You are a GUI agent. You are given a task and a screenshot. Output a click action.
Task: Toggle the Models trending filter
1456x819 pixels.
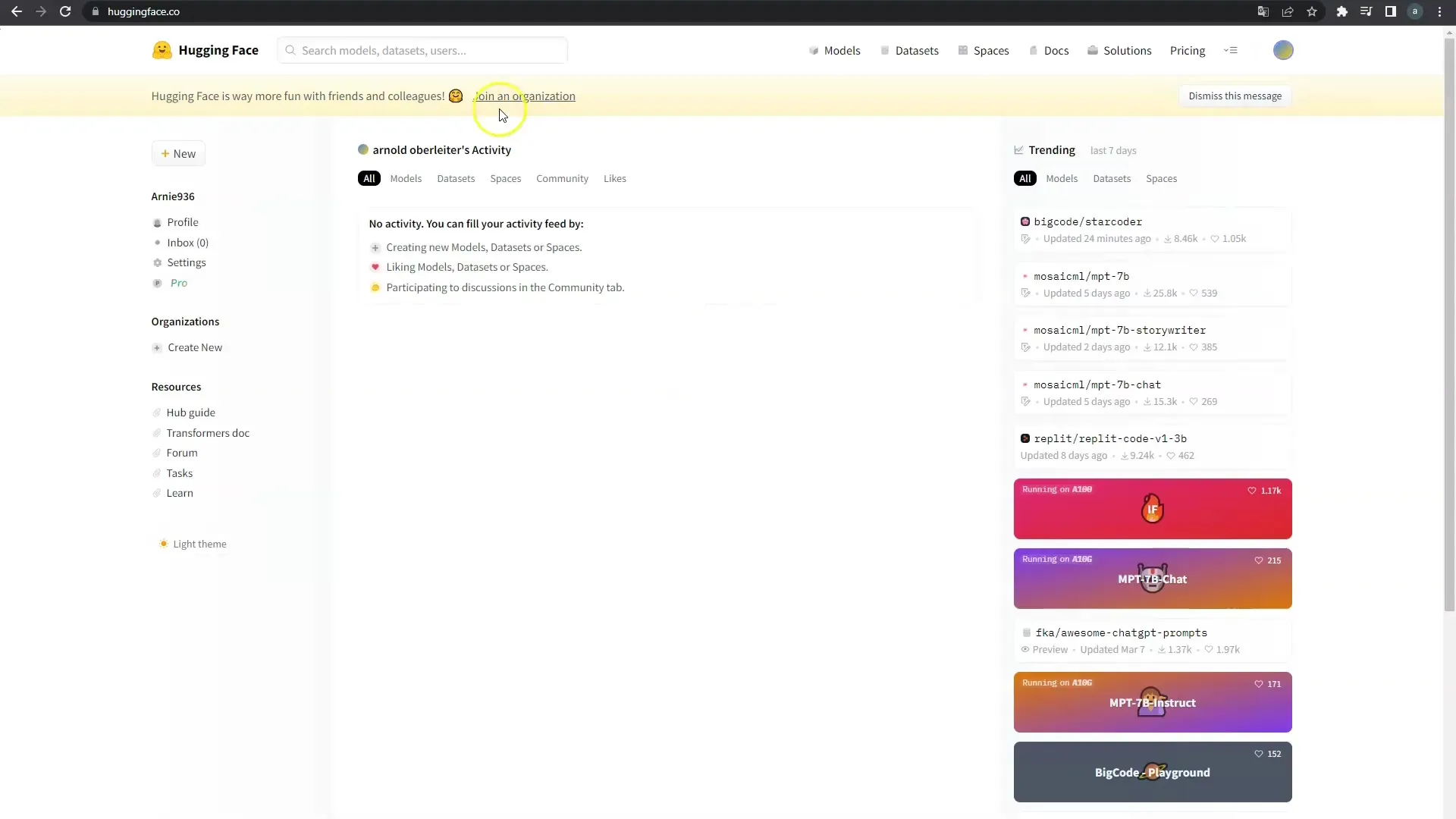point(1062,178)
